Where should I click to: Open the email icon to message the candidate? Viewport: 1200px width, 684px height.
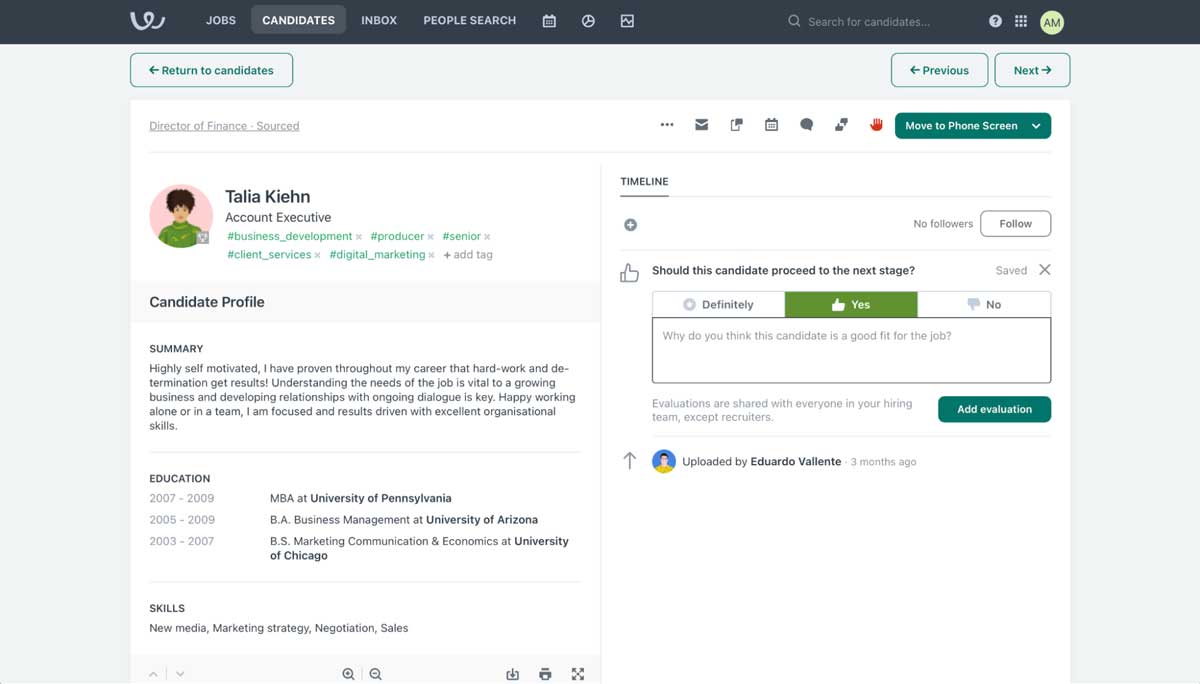pos(701,124)
